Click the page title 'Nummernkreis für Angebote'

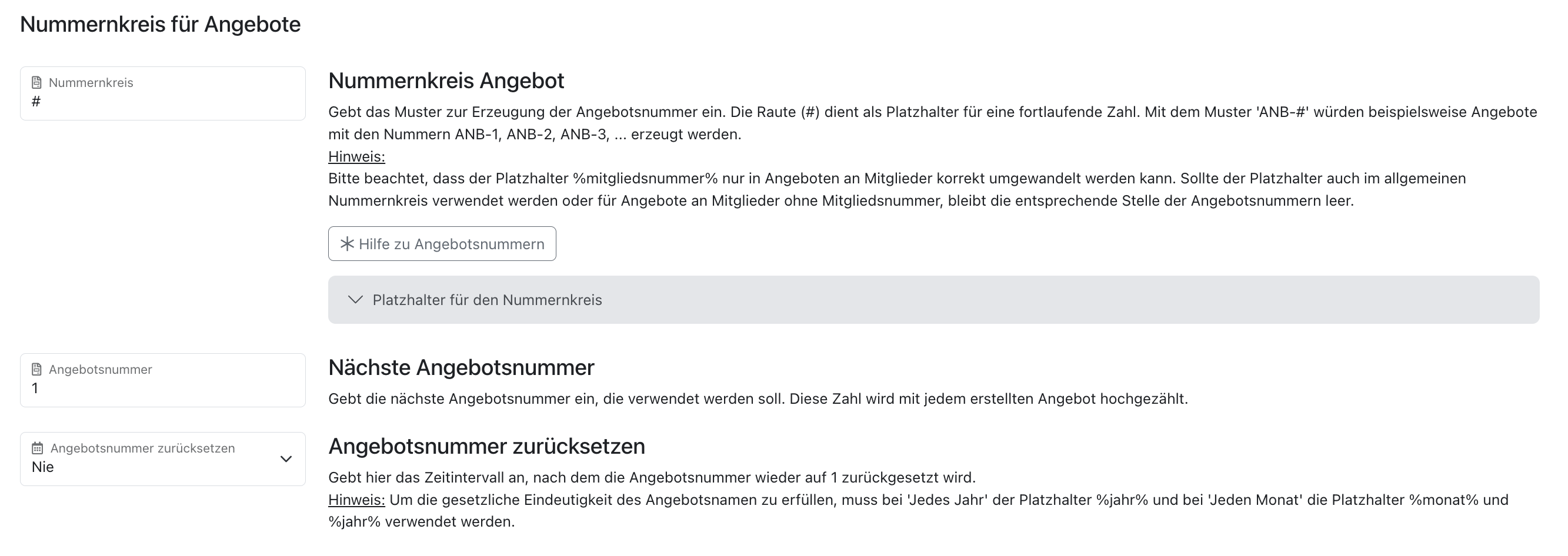(x=160, y=24)
